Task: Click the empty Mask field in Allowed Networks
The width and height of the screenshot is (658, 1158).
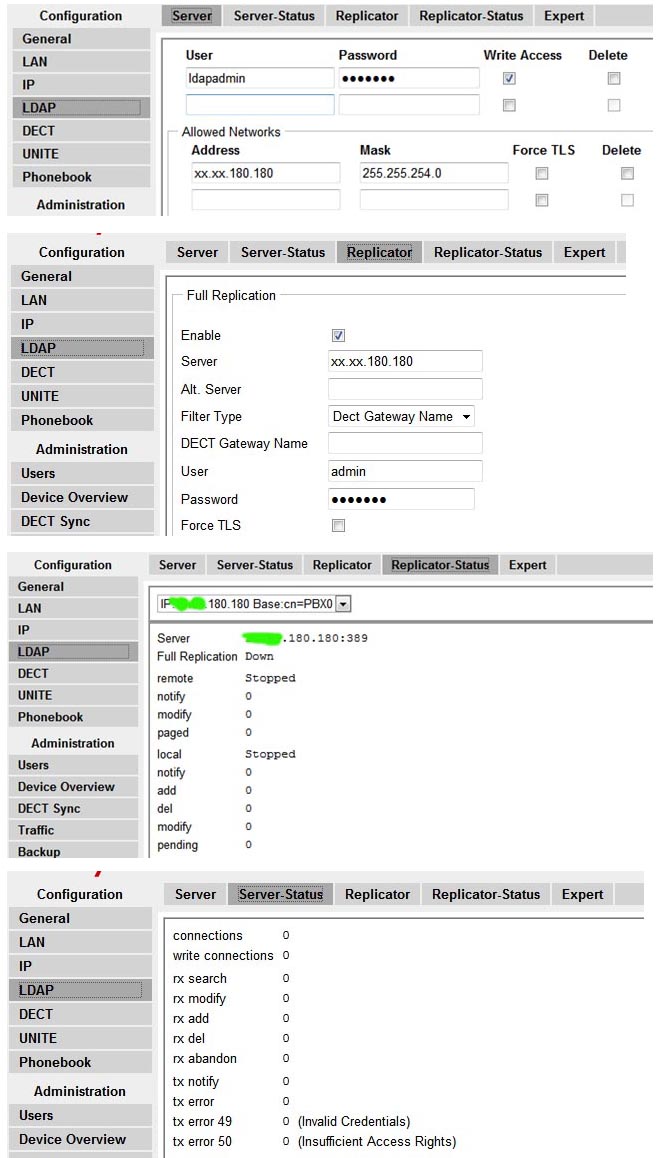Action: tap(434, 199)
